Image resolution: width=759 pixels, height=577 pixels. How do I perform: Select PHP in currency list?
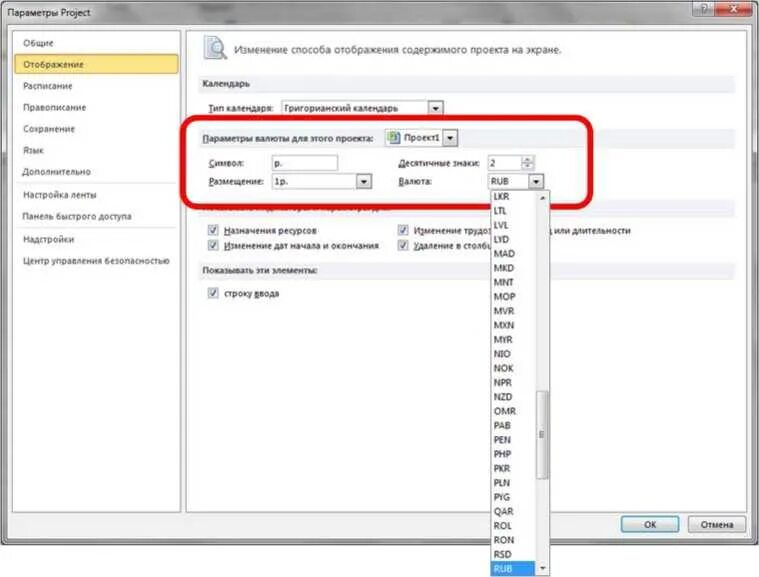[x=513, y=454]
